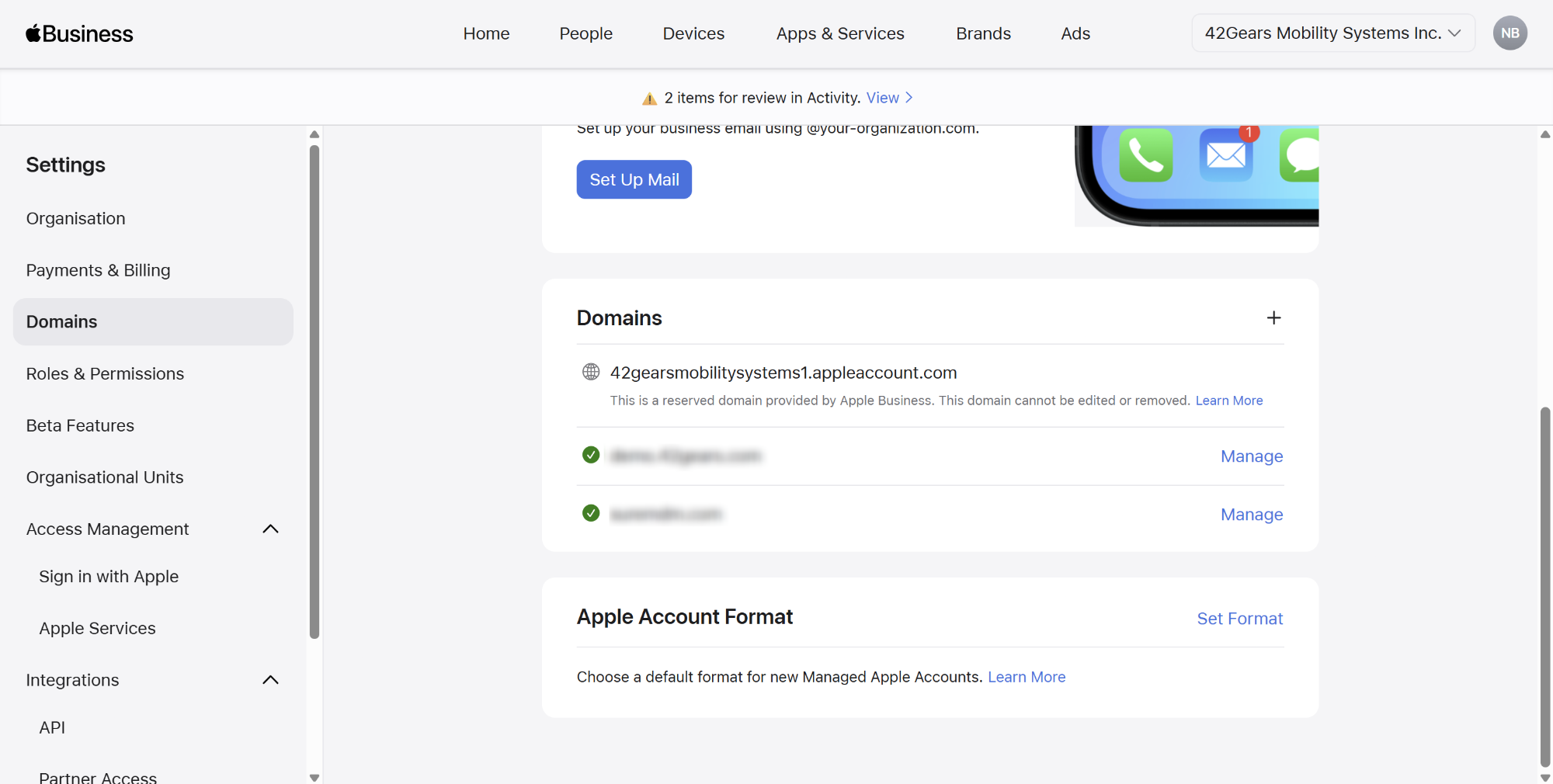Click the Apple Business logo
The width and height of the screenshot is (1553, 784).
click(x=79, y=33)
